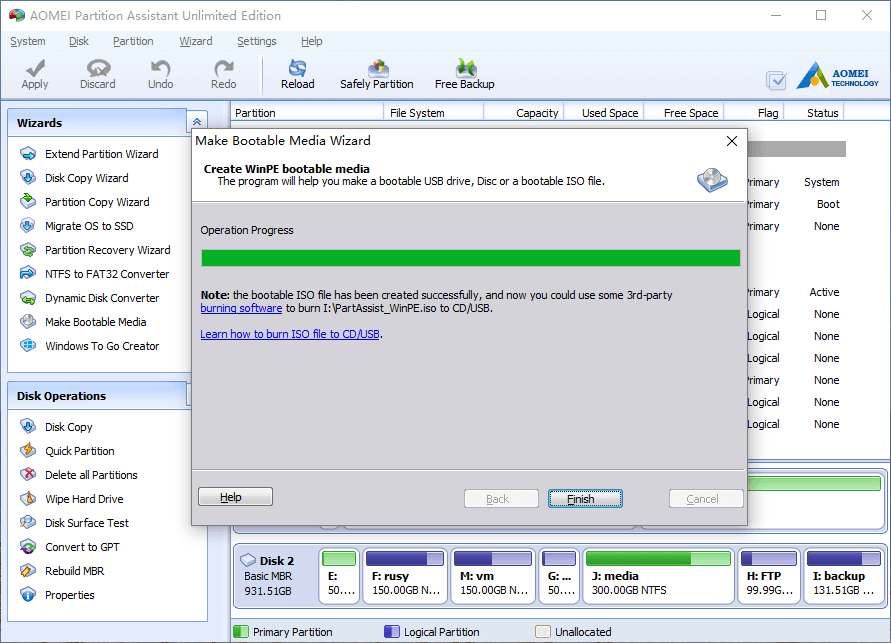Click the green operation progress bar
The image size is (891, 643).
471,258
